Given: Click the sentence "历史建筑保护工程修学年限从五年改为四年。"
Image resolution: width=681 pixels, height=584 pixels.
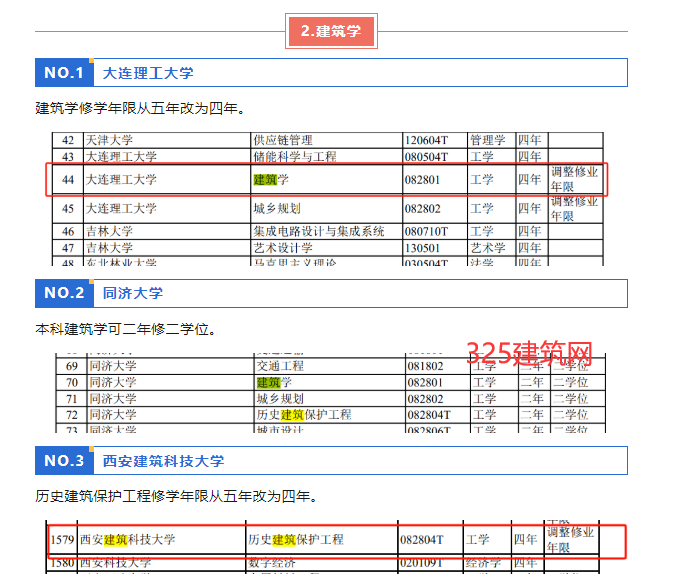Looking at the screenshot, I should click(x=177, y=496).
